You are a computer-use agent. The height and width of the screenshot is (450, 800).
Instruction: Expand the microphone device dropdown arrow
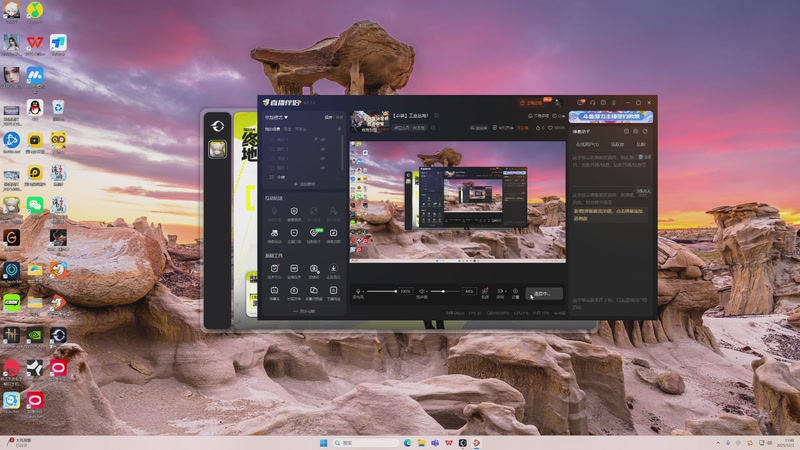(363, 291)
